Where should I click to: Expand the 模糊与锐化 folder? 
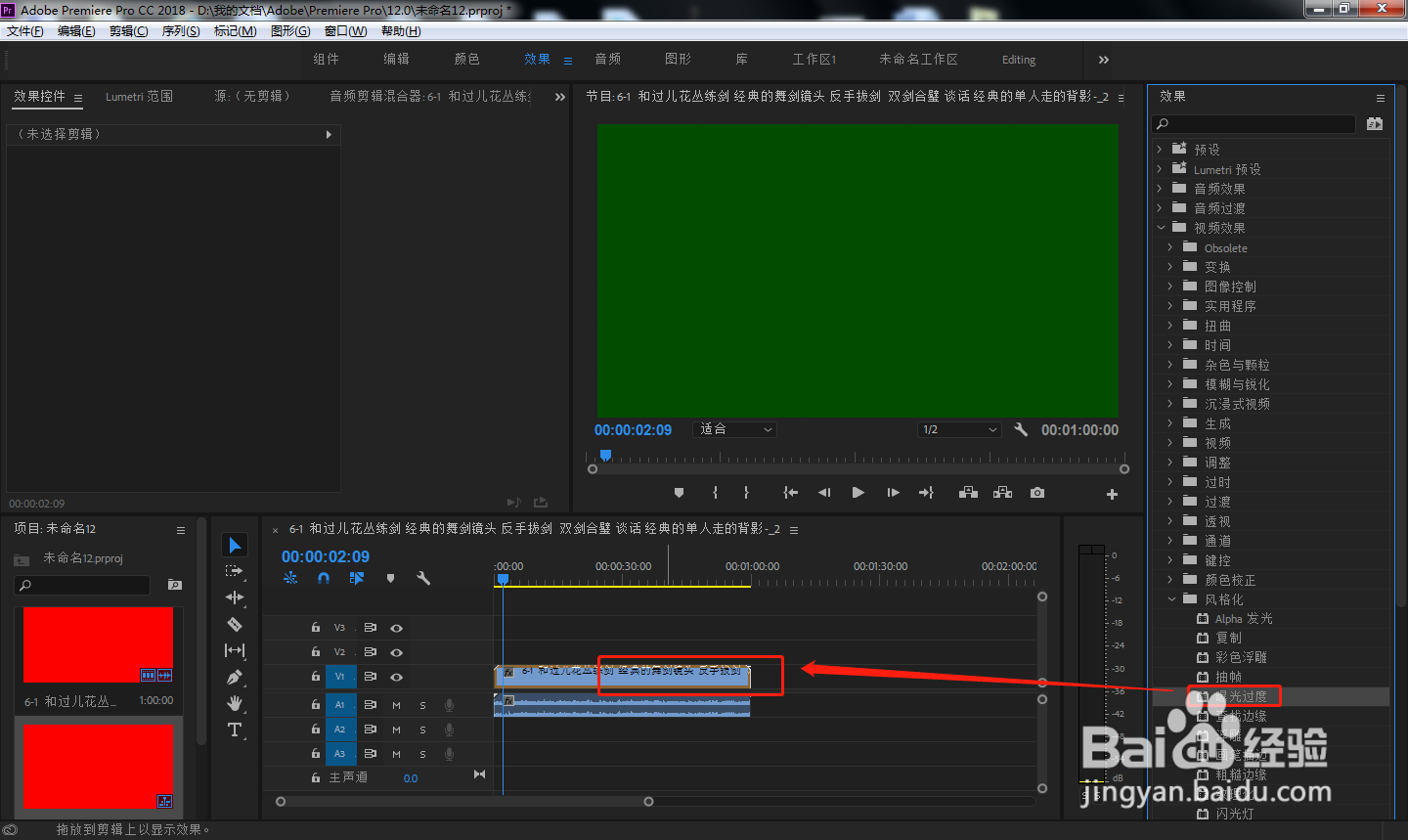(1169, 384)
